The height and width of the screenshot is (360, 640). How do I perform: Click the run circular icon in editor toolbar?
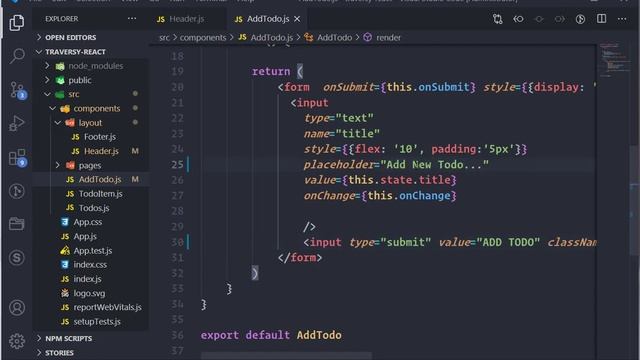[x=580, y=19]
